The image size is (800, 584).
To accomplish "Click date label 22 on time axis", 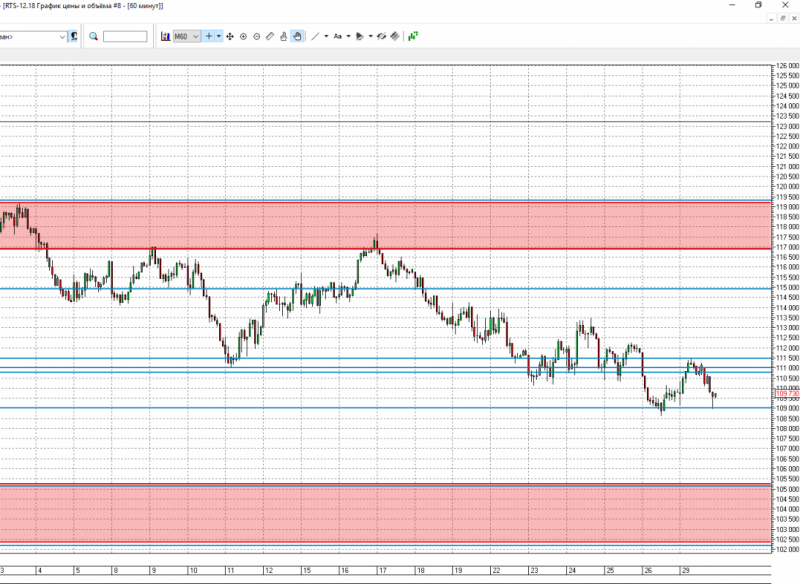I will point(496,570).
